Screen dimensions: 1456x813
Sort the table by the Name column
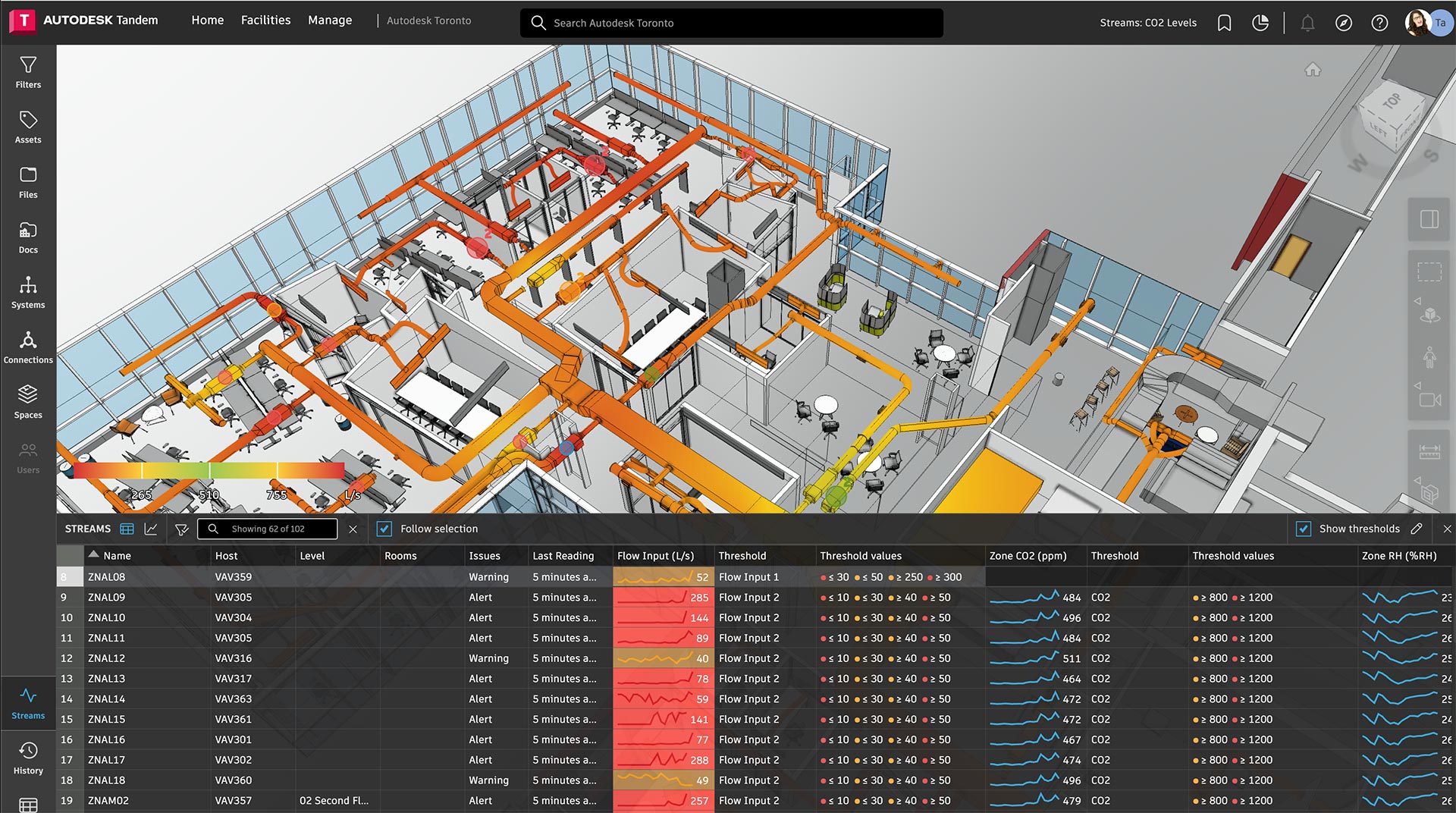[117, 556]
